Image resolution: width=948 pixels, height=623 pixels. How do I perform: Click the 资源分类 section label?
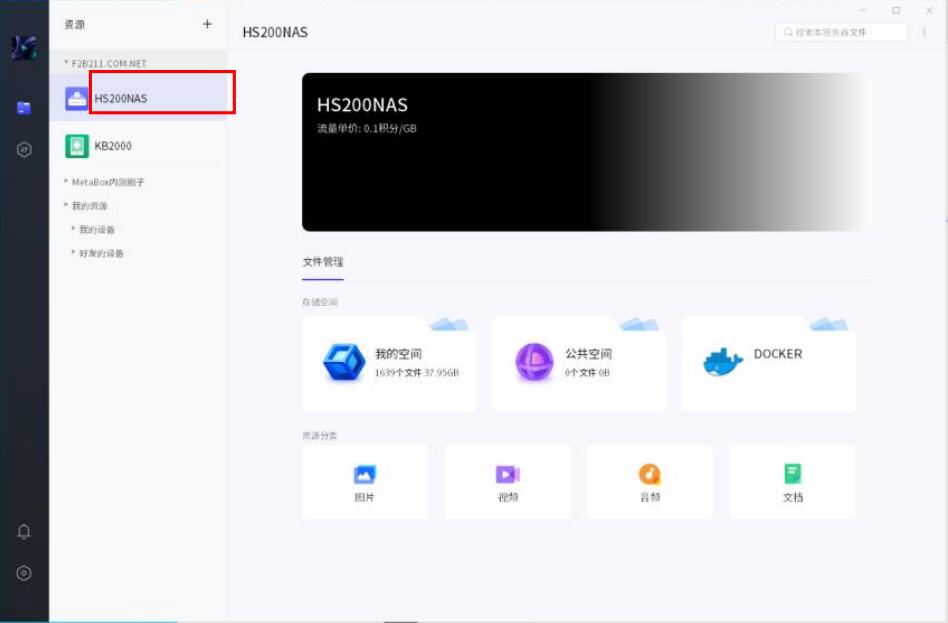320,435
